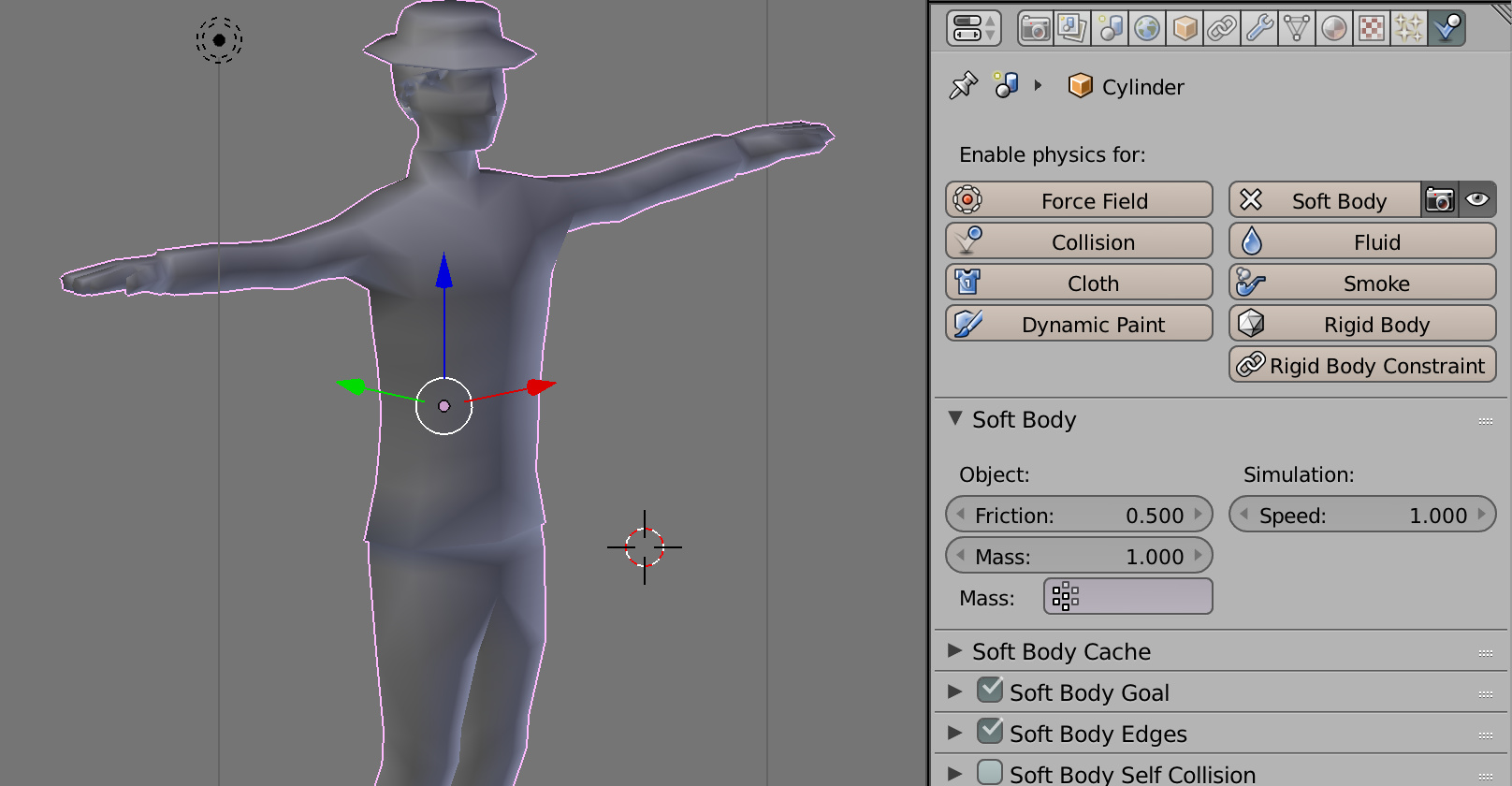Click the white manipulator center circle
The width and height of the screenshot is (1512, 786).
[443, 406]
